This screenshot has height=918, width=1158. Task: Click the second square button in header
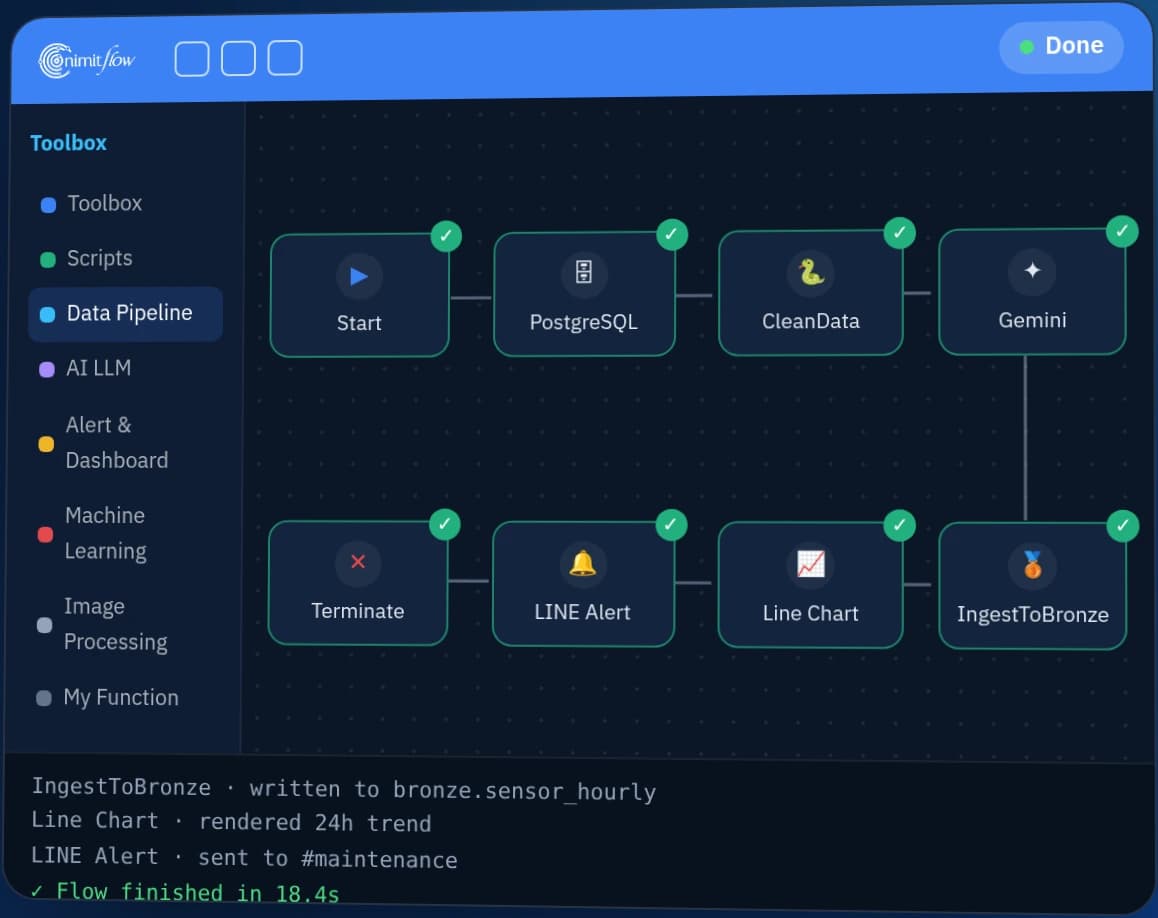click(x=239, y=58)
